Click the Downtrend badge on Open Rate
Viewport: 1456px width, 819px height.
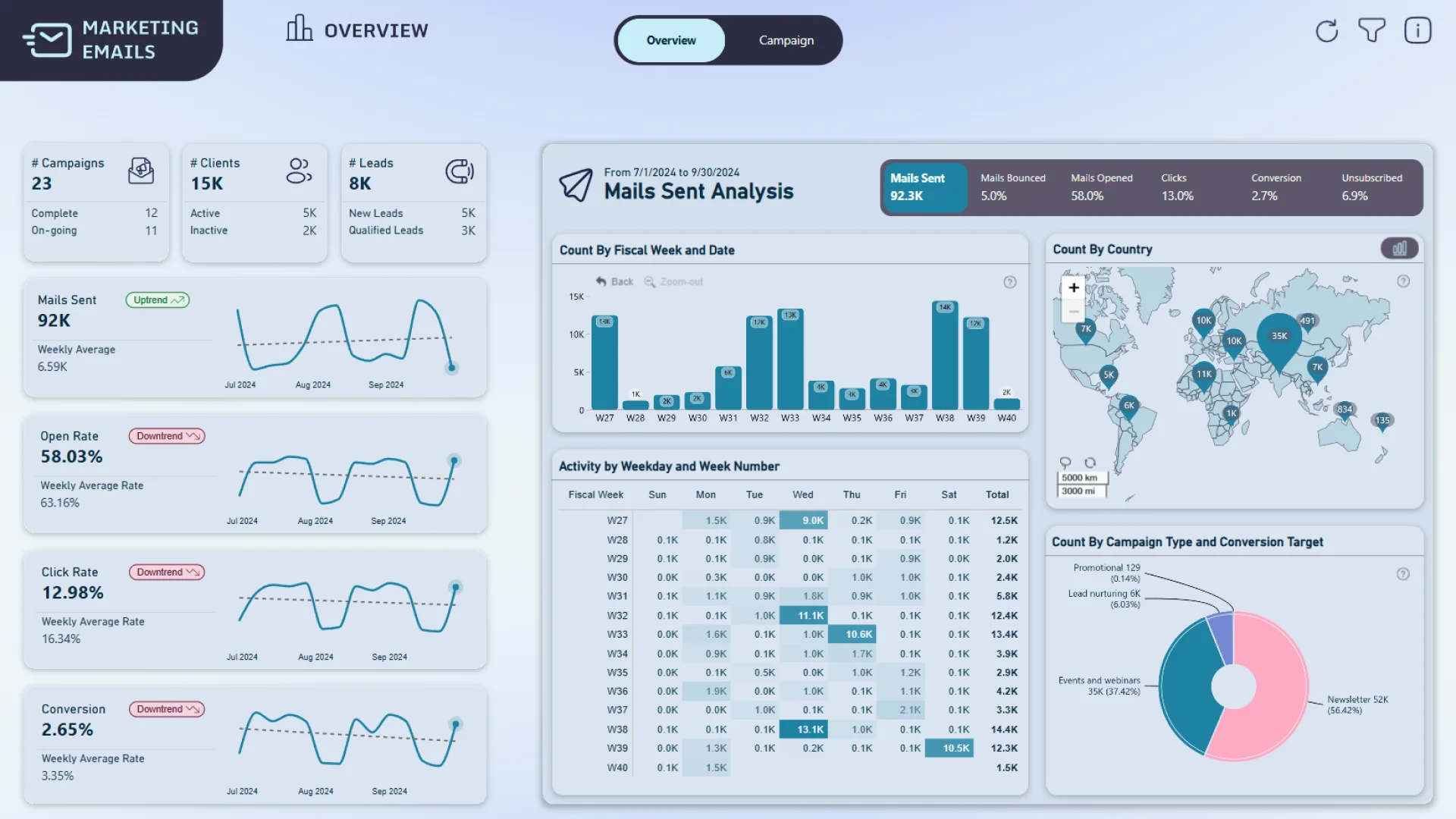167,436
